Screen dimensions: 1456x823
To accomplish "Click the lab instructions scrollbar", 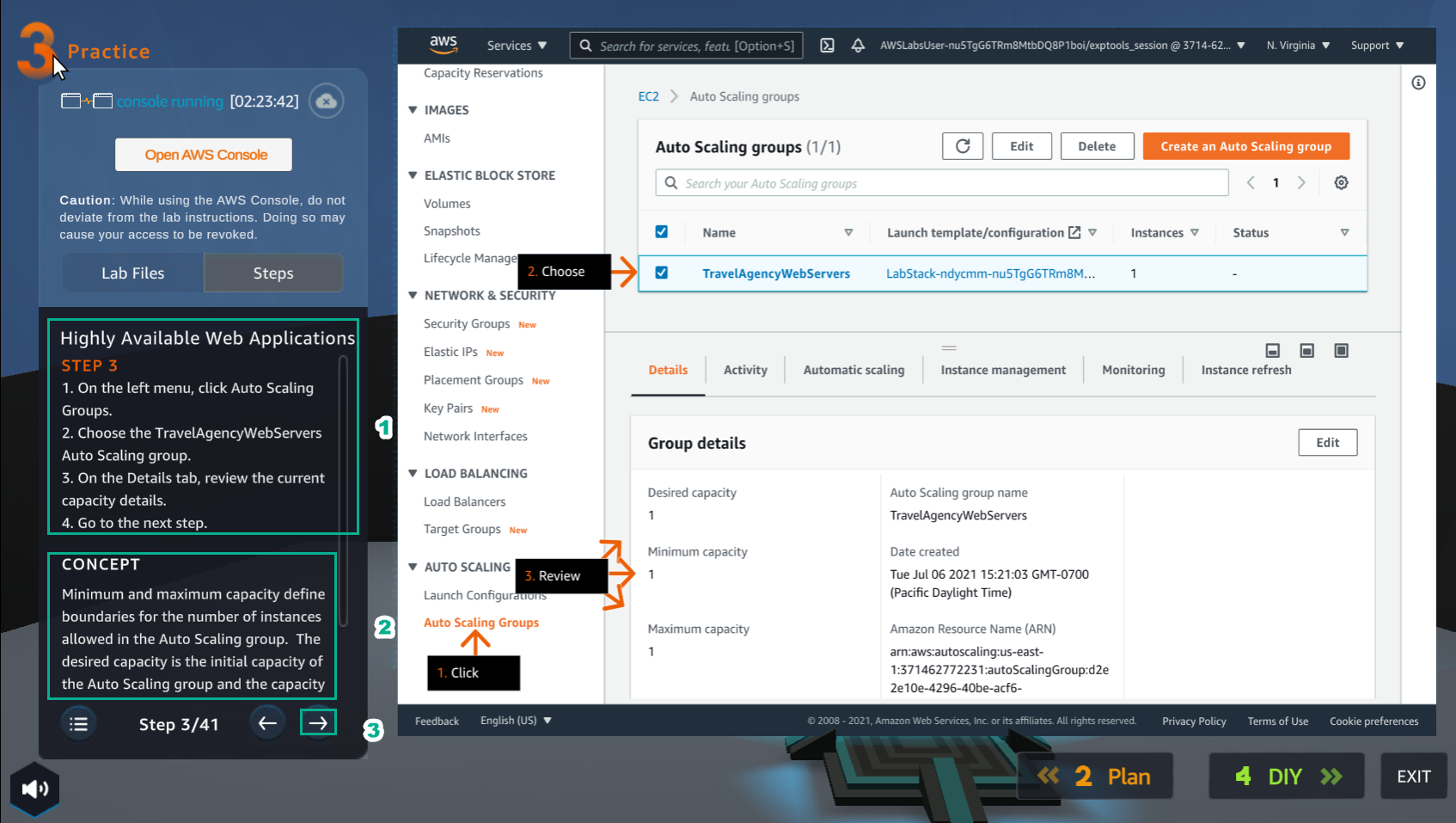I will point(343,491).
